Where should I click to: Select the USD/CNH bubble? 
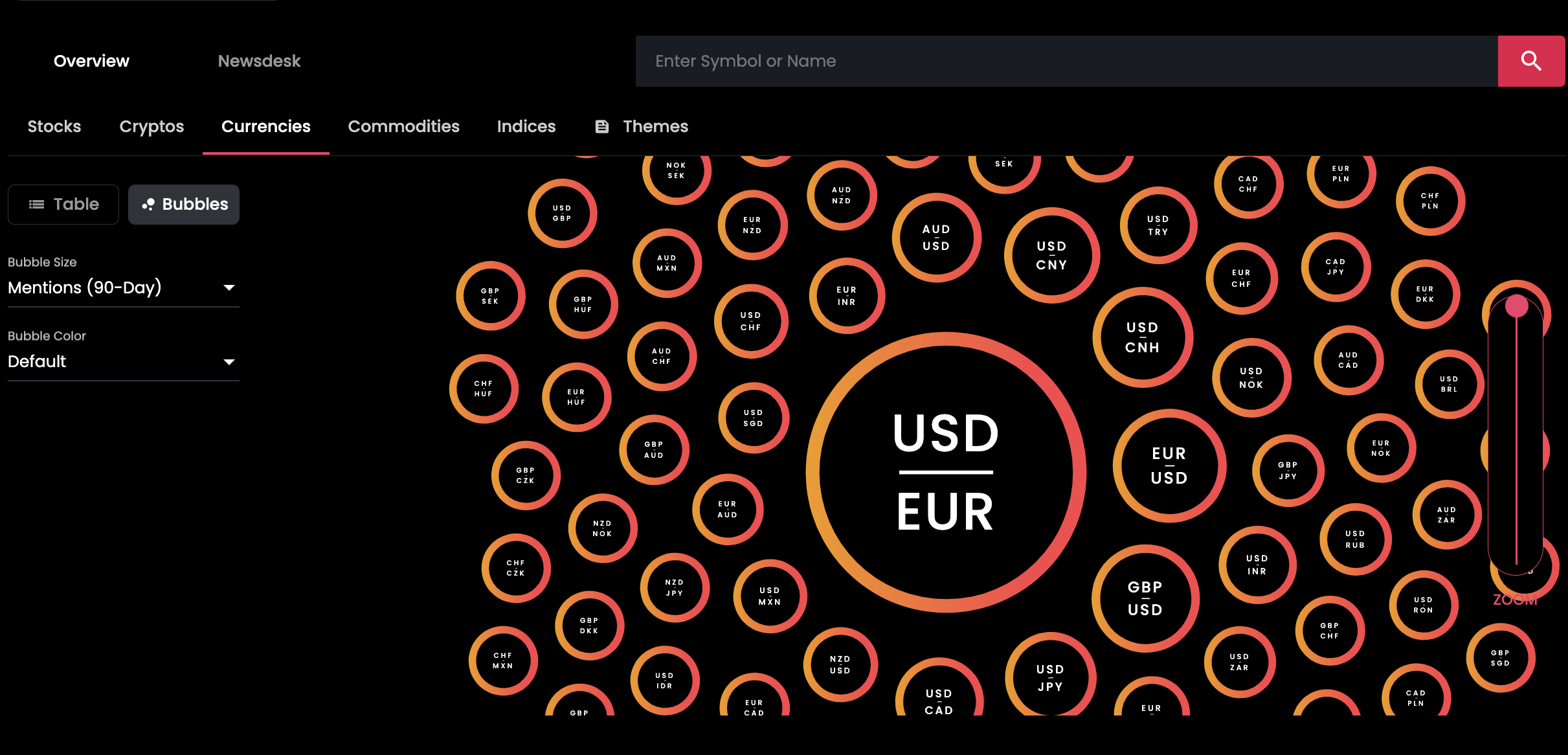(x=1143, y=337)
